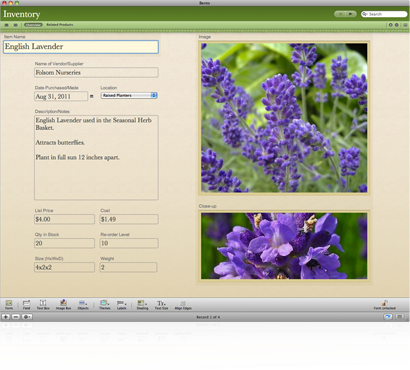Click the List Price field '$4.00'
The width and height of the screenshot is (410, 370).
pos(64,219)
